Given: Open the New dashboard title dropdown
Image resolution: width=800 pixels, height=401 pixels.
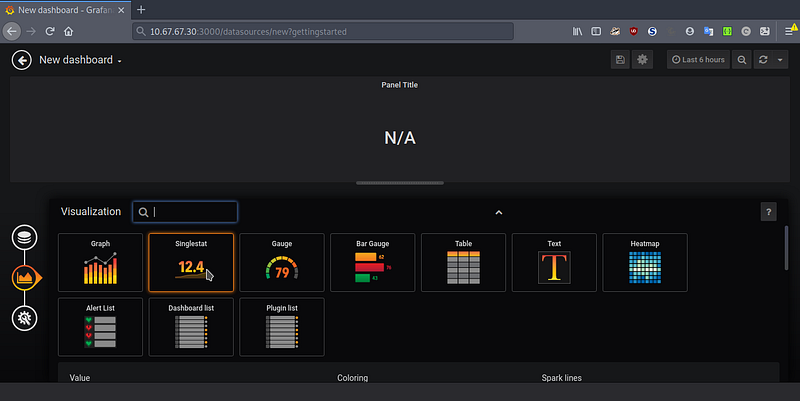Looking at the screenshot, I should click(x=81, y=60).
